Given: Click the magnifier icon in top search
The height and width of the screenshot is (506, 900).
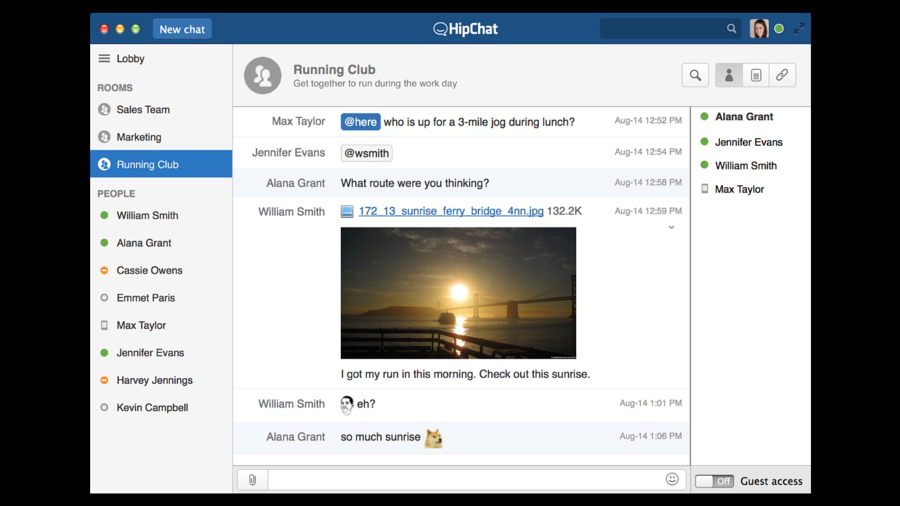Looking at the screenshot, I should [731, 29].
